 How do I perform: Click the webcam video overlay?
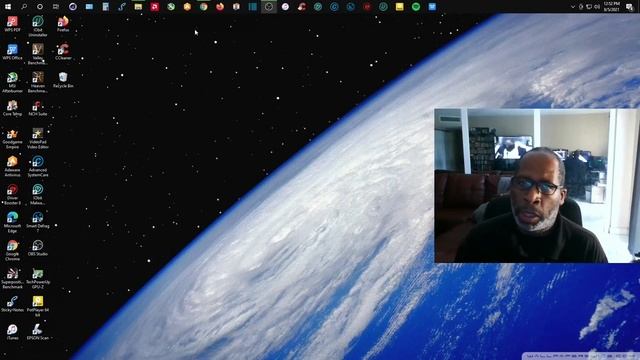pyautogui.click(x=537, y=186)
